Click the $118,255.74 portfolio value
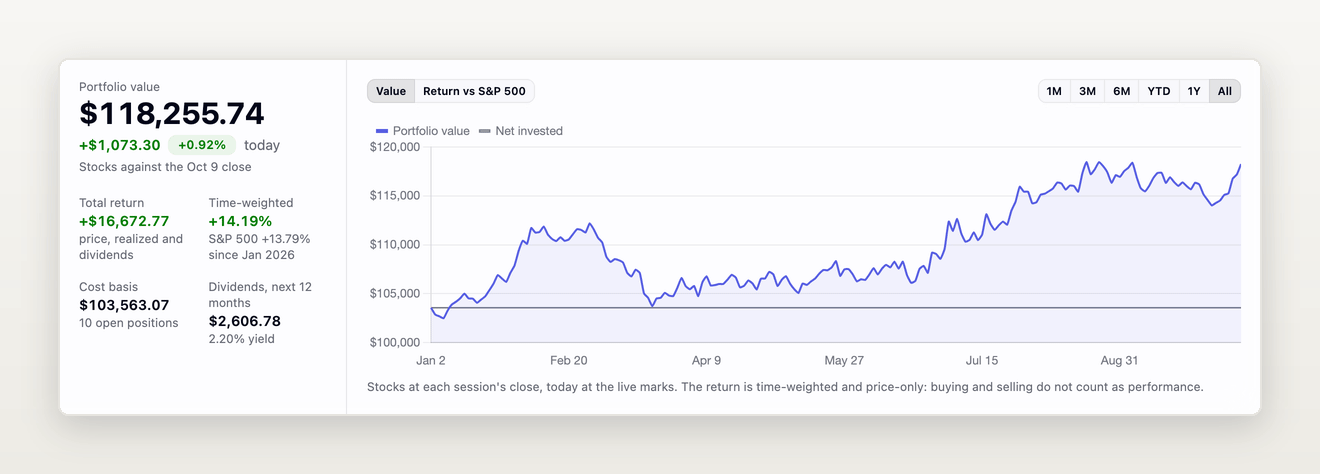Screen dimensions: 1320x474 tap(172, 114)
